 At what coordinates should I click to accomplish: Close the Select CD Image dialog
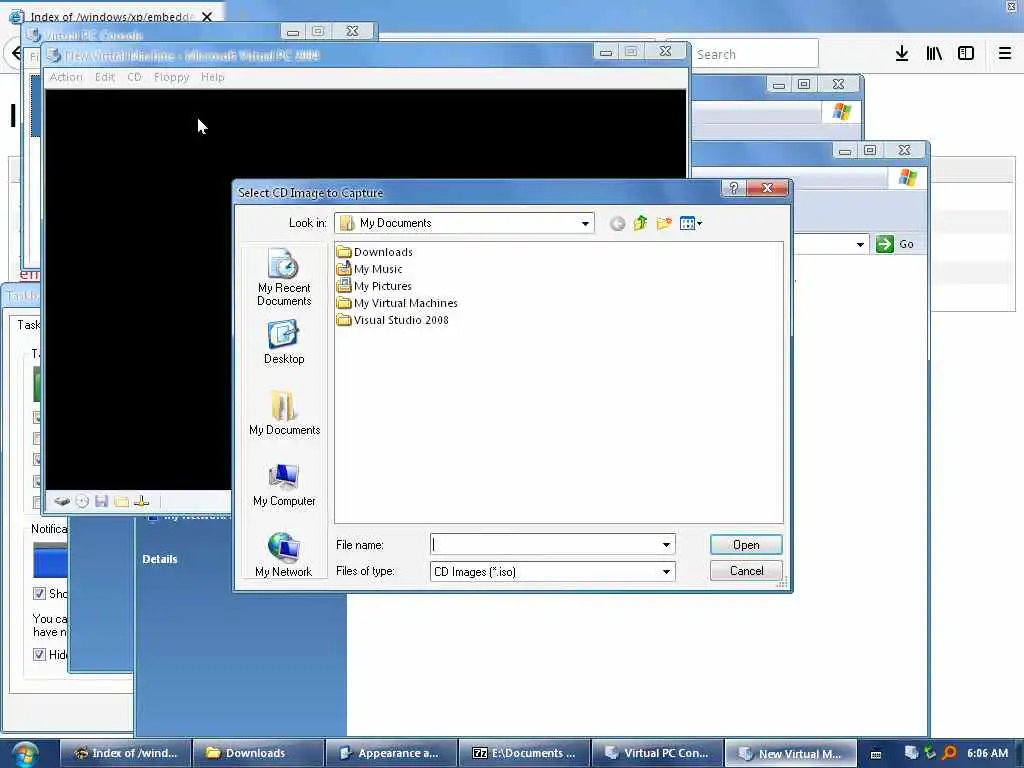tap(767, 188)
